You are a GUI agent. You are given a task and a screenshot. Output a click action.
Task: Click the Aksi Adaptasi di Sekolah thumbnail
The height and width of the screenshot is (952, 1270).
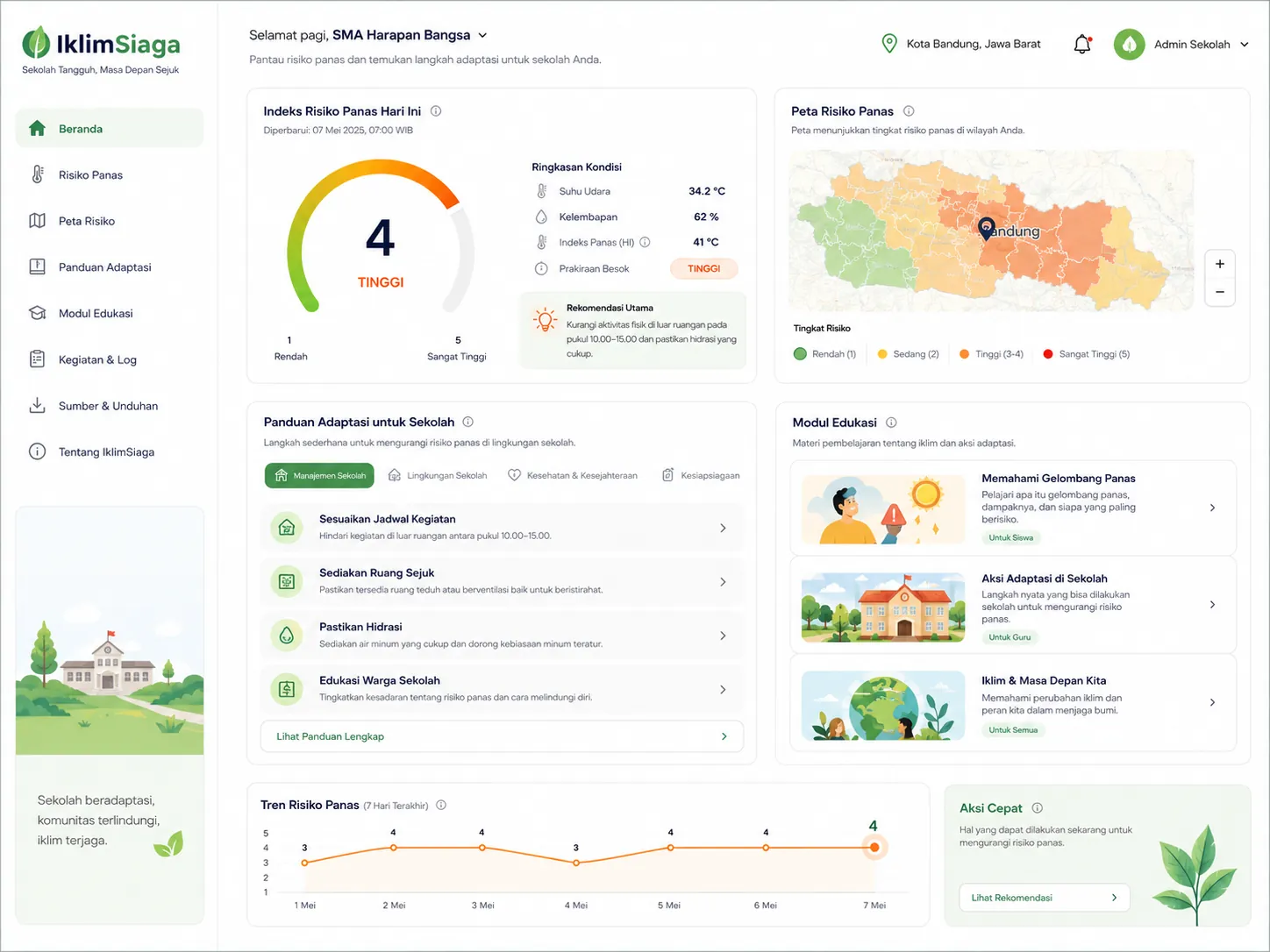(884, 607)
